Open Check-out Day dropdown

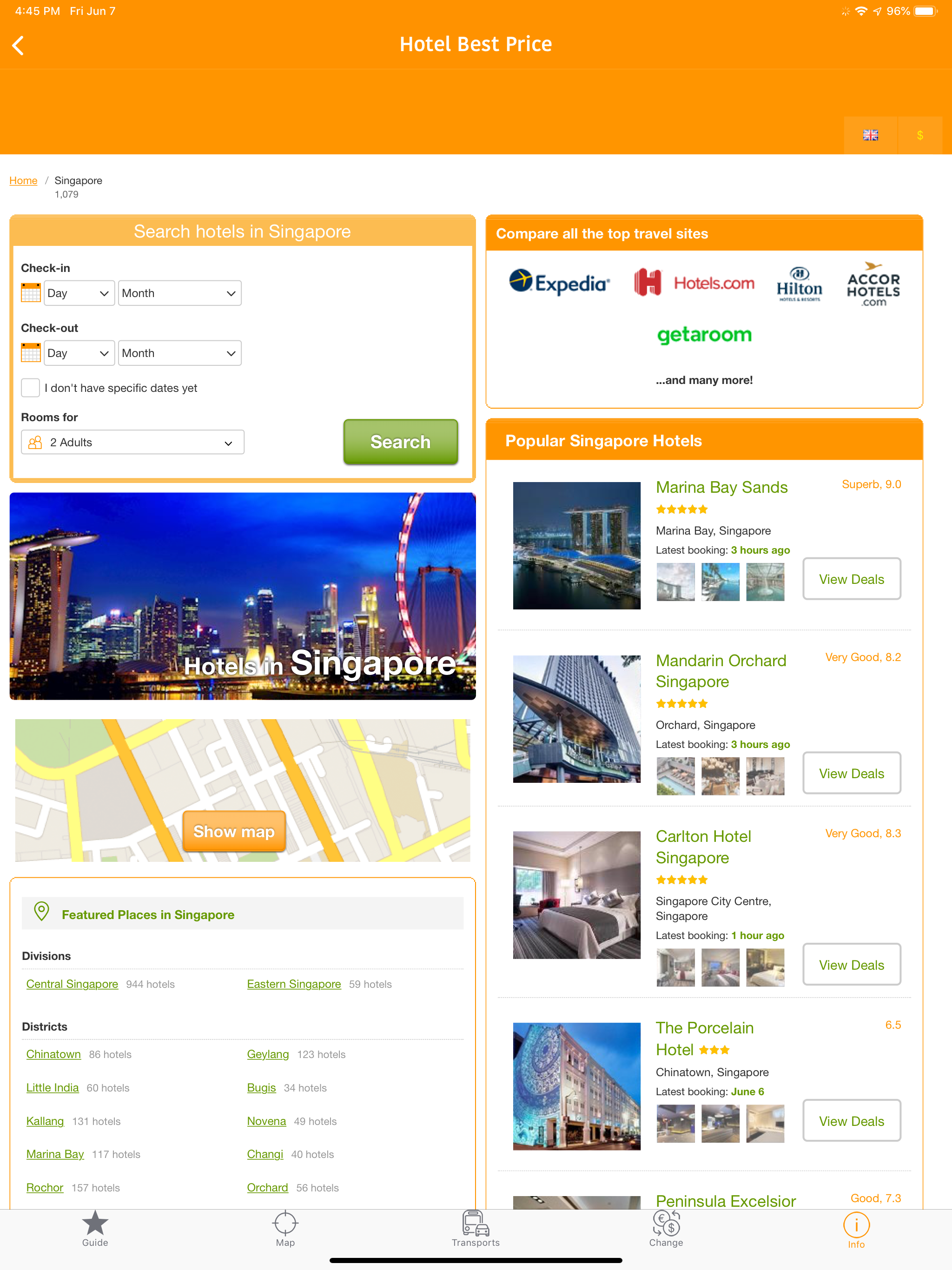(79, 353)
